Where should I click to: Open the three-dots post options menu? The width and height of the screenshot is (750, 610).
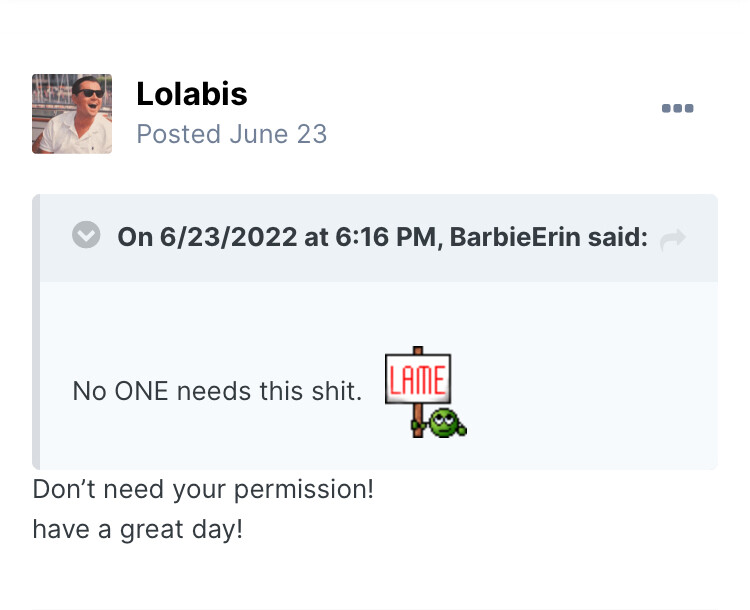pyautogui.click(x=677, y=109)
